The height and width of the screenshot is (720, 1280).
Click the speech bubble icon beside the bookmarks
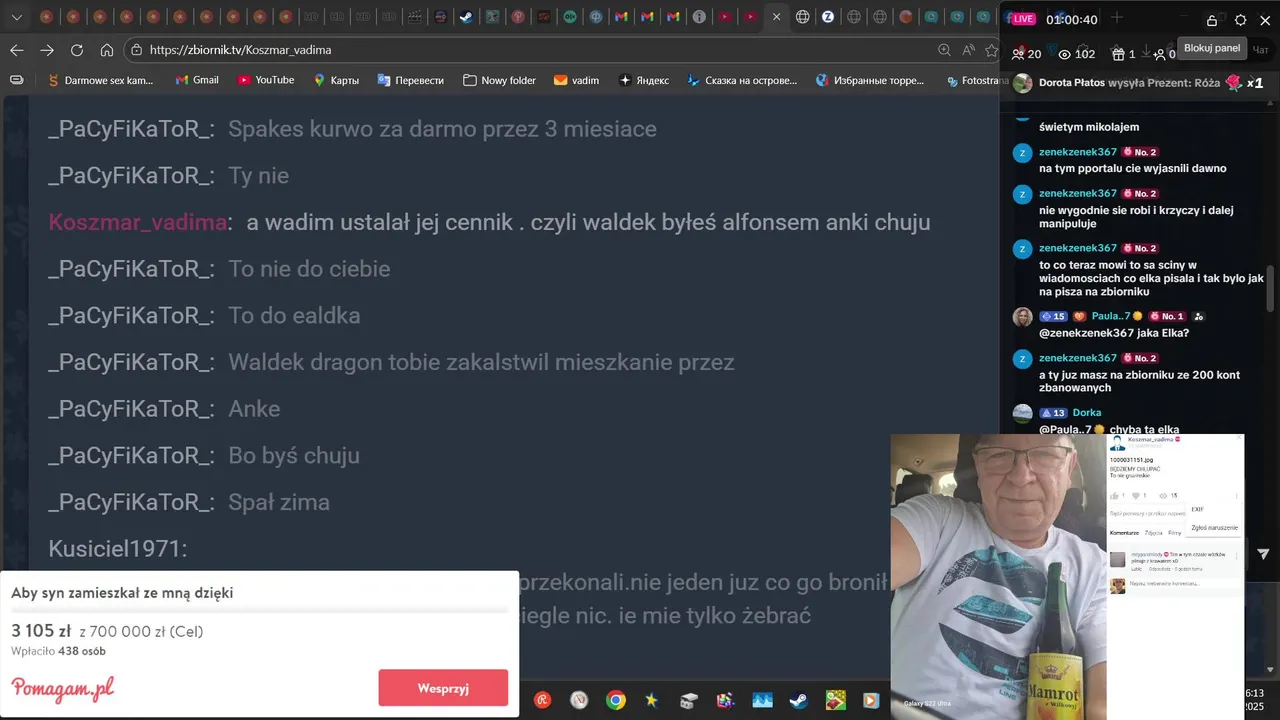coord(16,80)
